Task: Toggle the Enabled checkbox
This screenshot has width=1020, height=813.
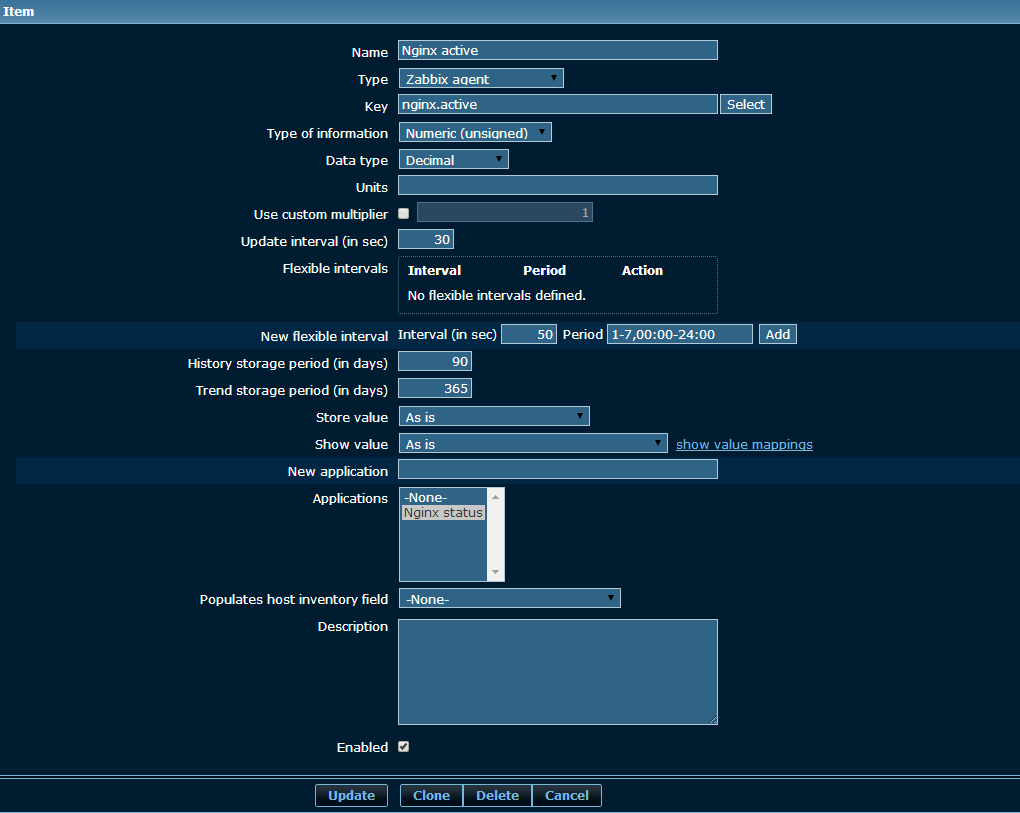Action: click(404, 747)
